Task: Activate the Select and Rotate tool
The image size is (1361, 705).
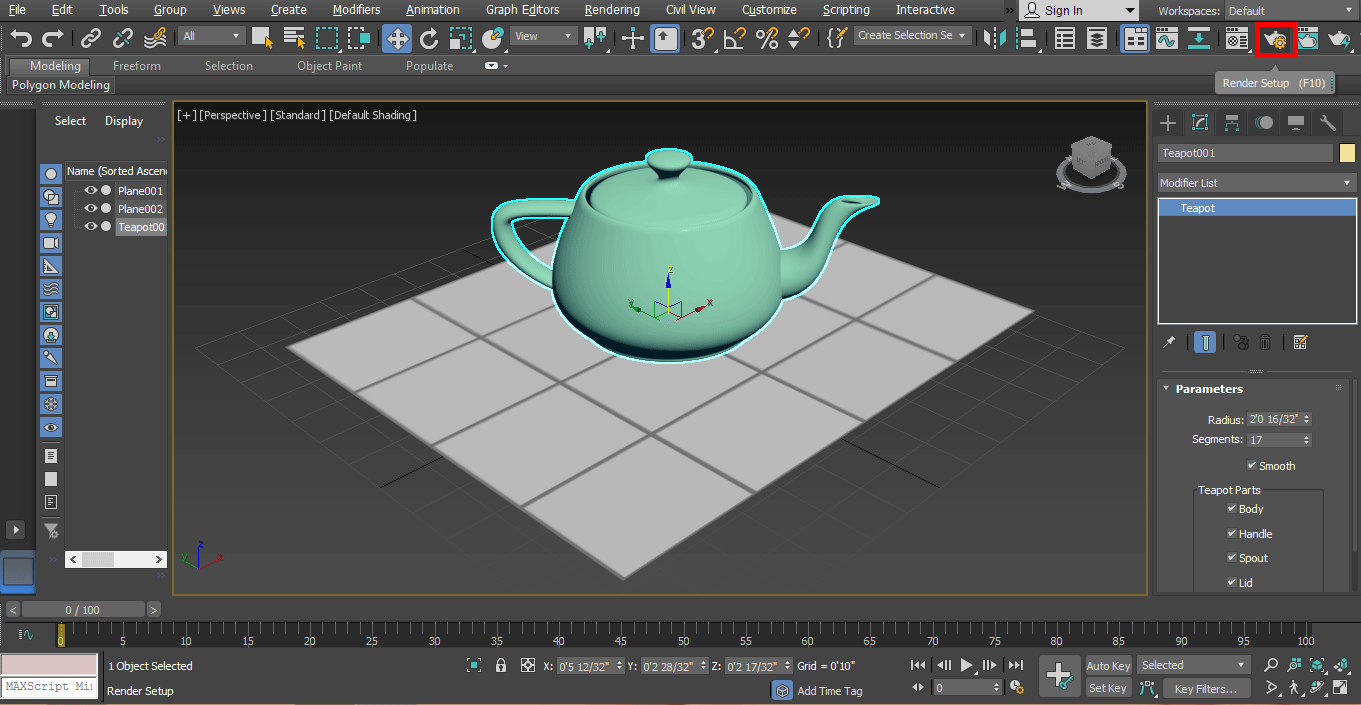Action: click(429, 39)
